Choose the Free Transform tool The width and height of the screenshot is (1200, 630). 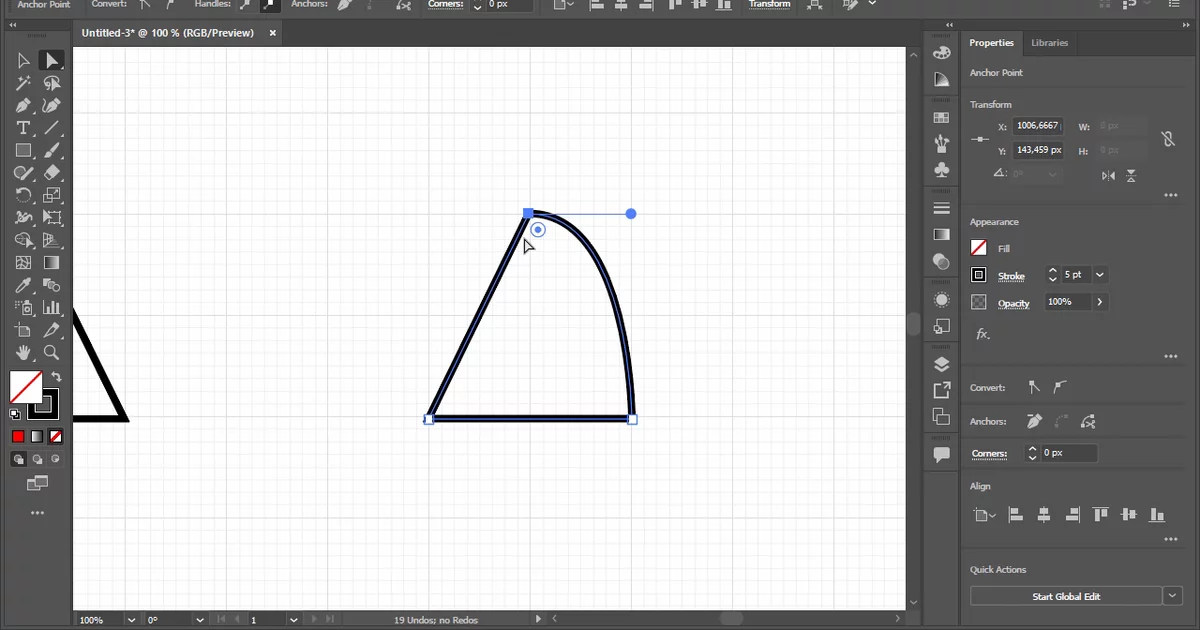[51, 218]
